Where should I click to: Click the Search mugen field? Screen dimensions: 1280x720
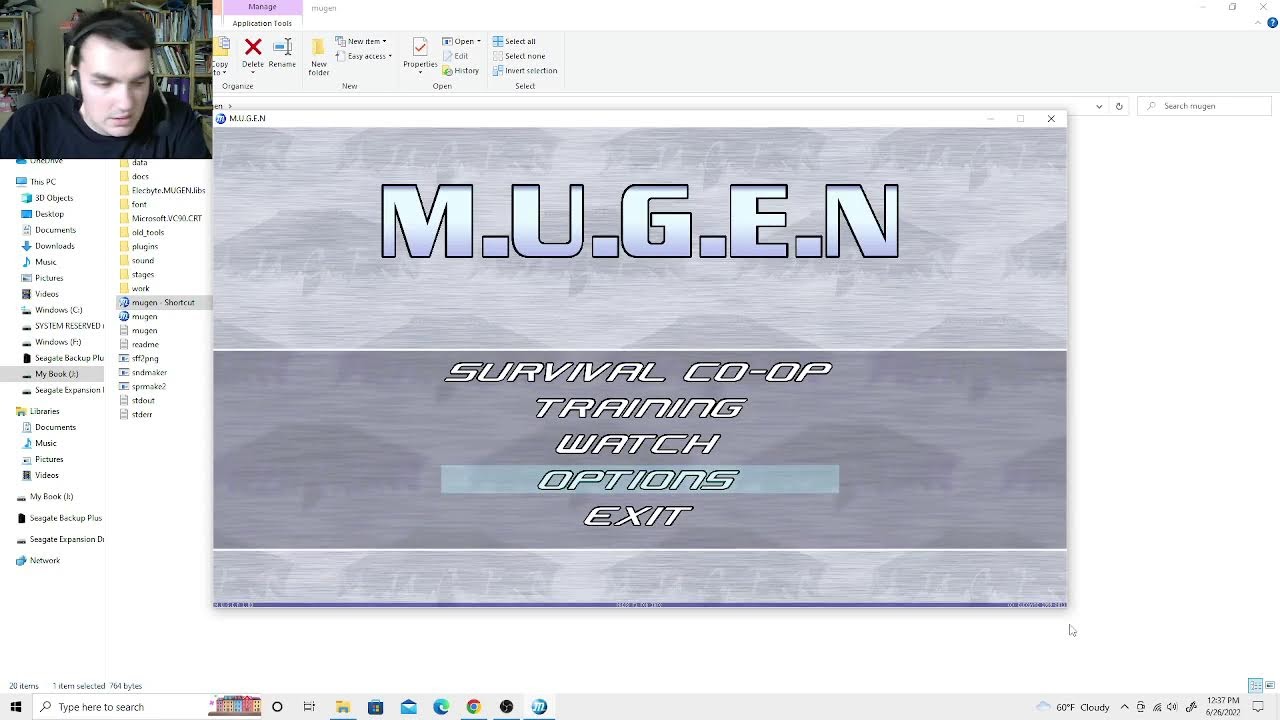pos(1204,106)
